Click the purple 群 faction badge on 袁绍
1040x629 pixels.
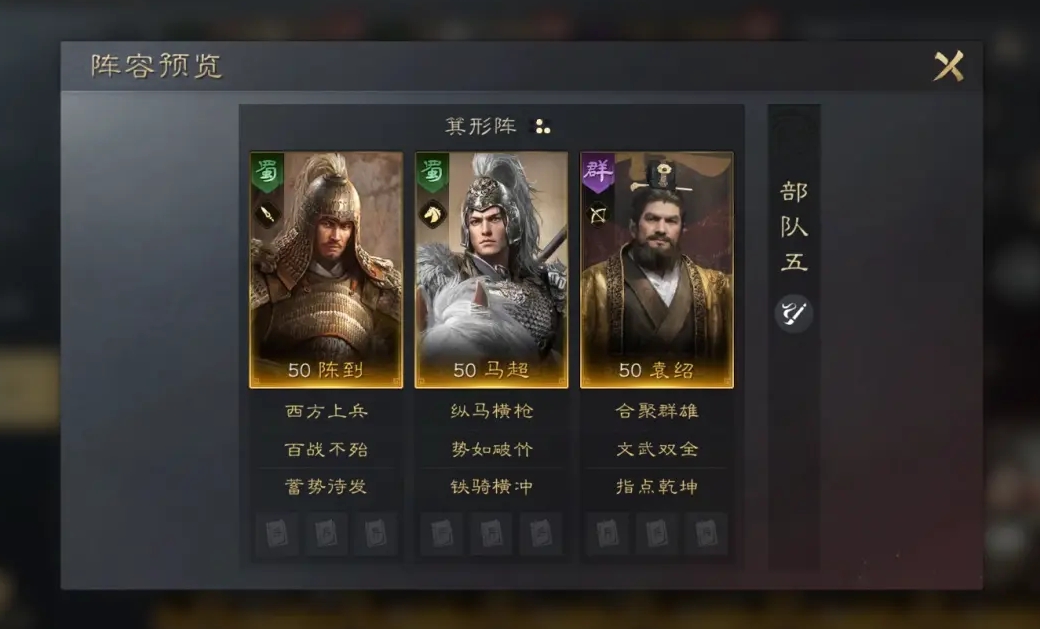point(598,173)
